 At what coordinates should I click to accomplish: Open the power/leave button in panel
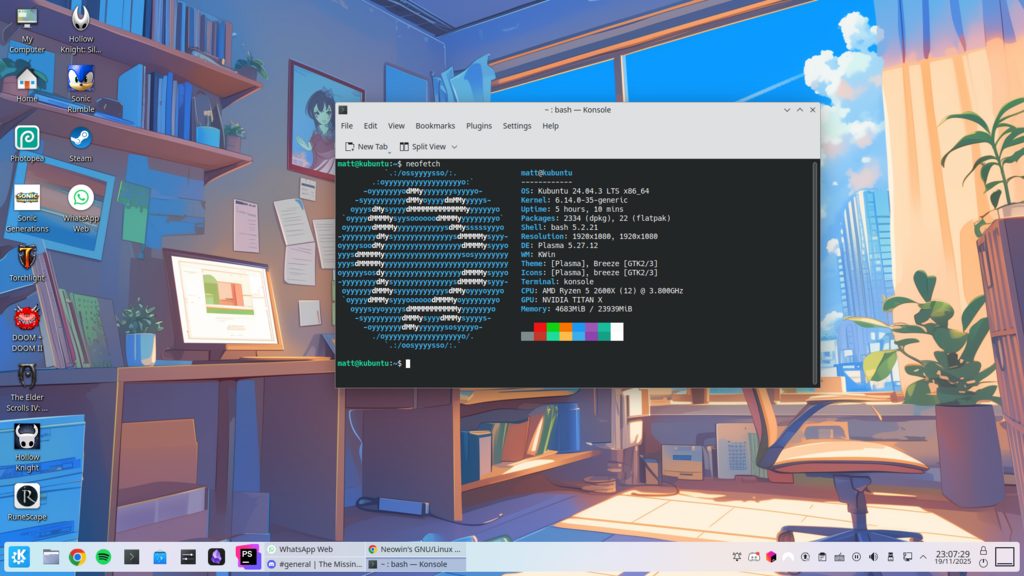click(x=983, y=563)
